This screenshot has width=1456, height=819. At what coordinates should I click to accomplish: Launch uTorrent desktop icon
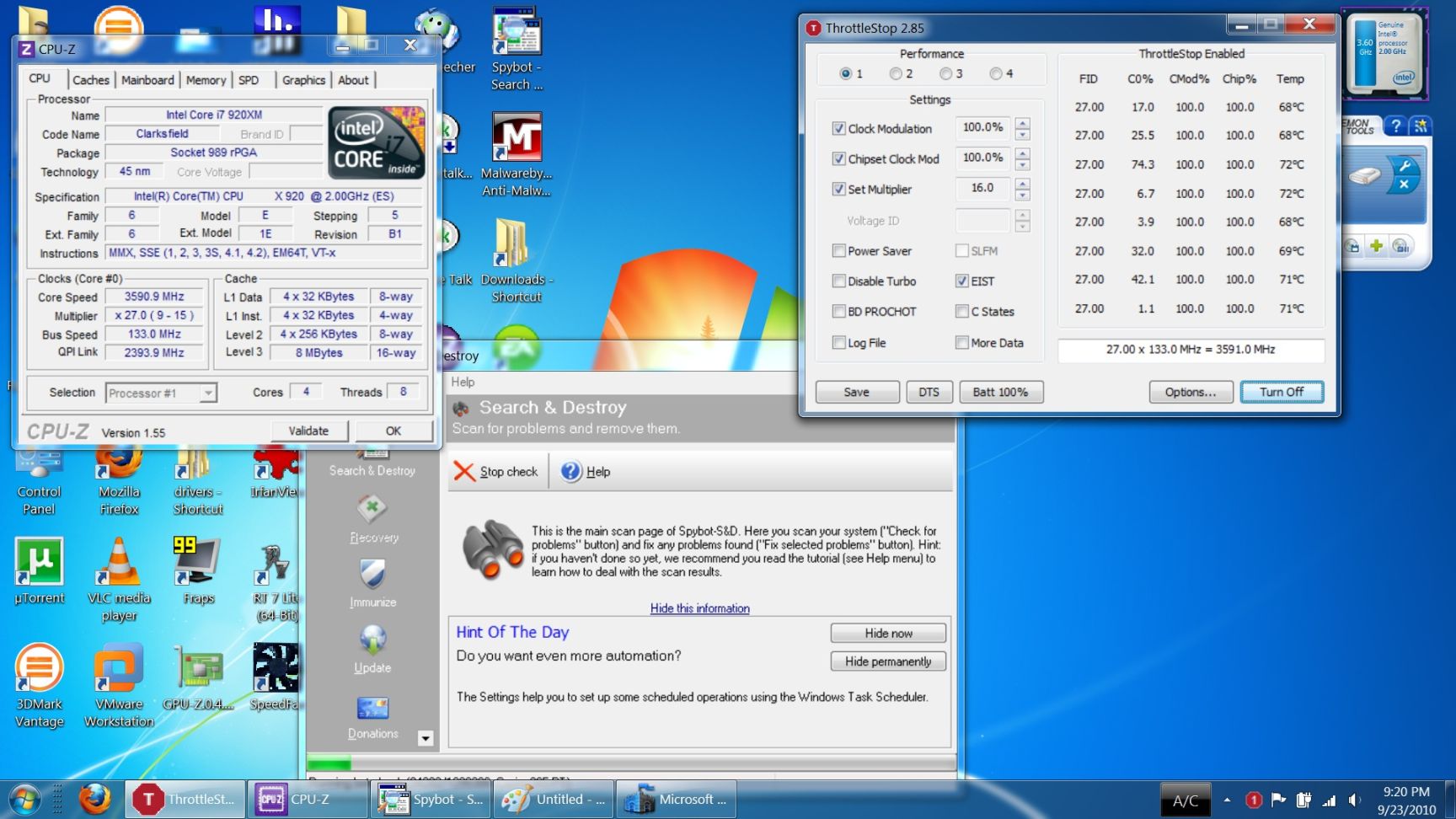tap(39, 571)
